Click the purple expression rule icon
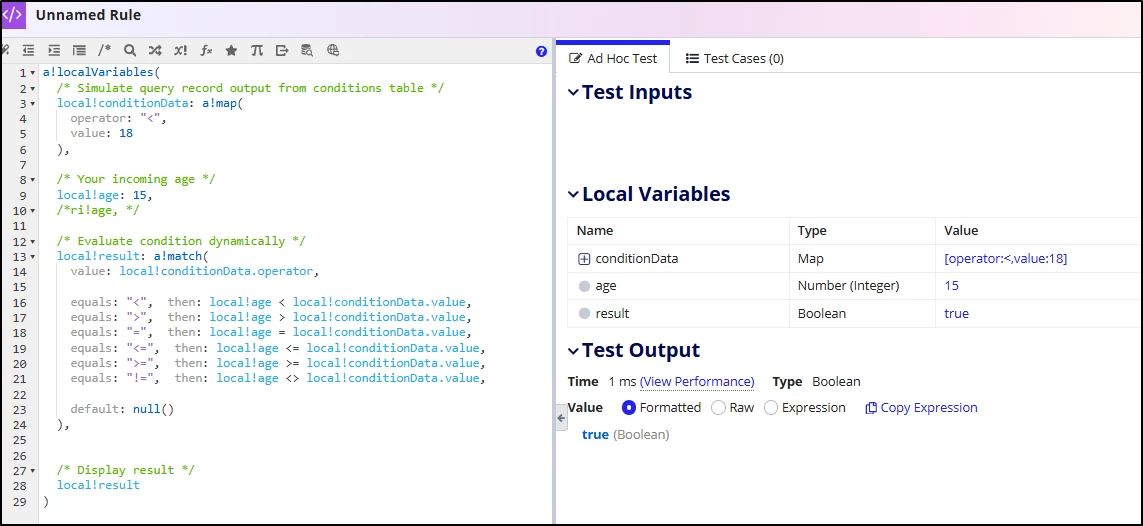 [13, 15]
